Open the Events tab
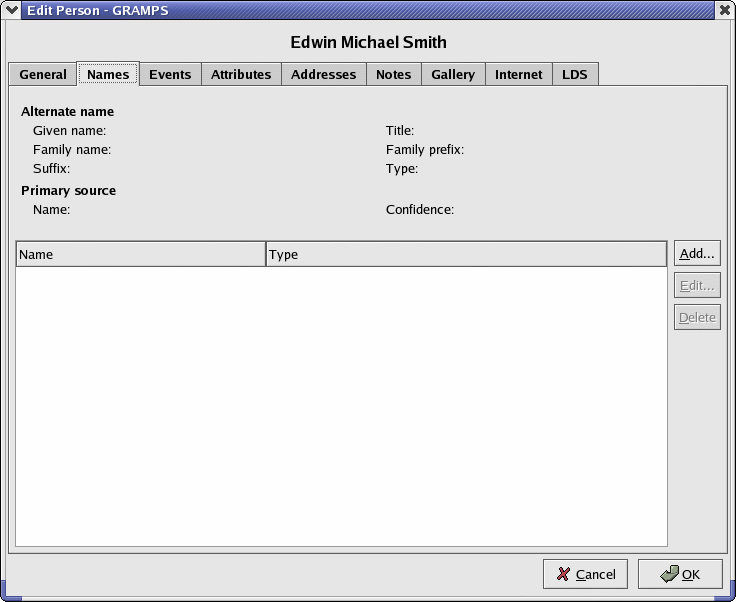Viewport: 736px width, 602px height. [x=170, y=75]
